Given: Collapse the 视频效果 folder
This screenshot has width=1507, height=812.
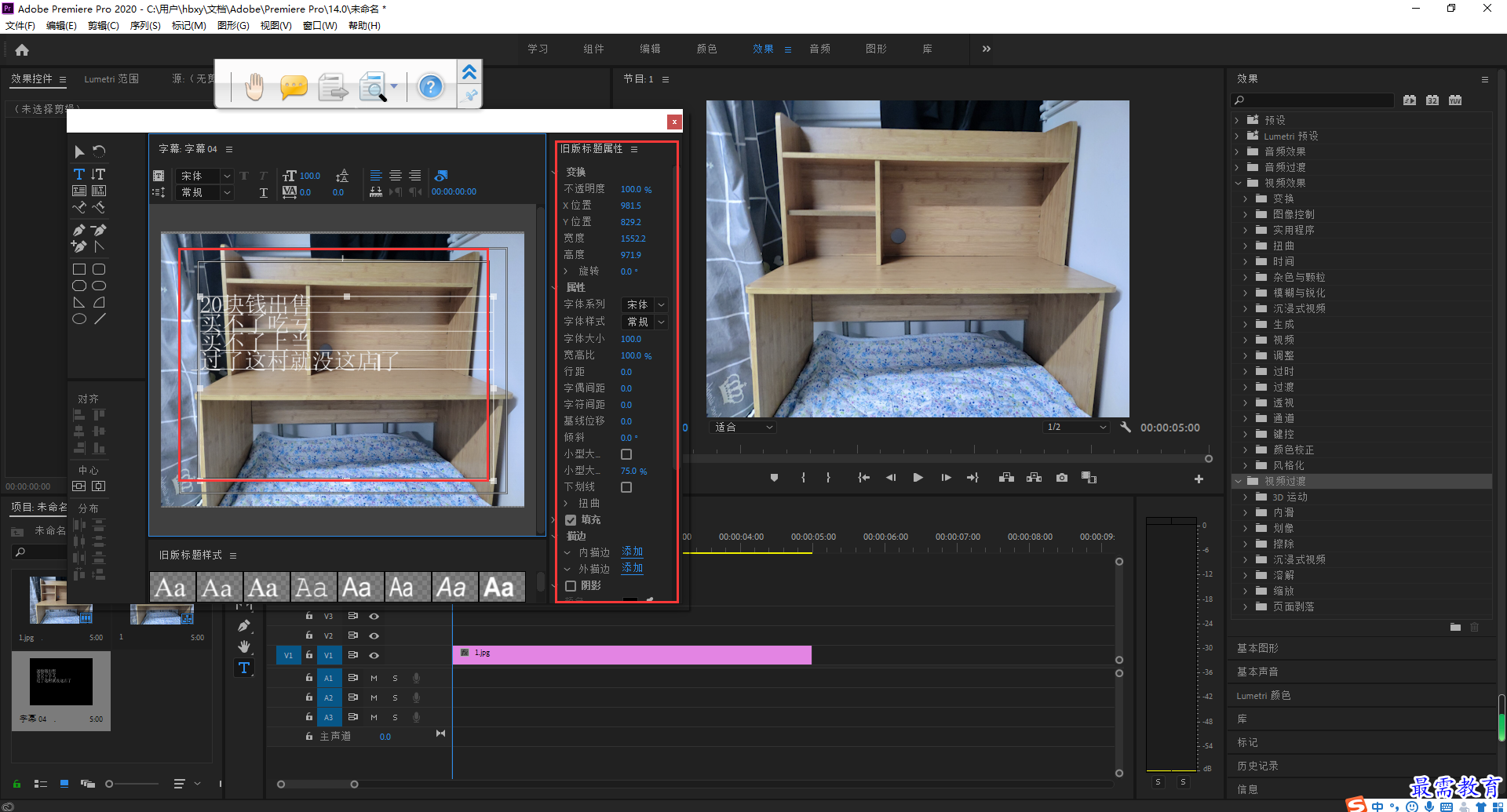Looking at the screenshot, I should tap(1238, 183).
